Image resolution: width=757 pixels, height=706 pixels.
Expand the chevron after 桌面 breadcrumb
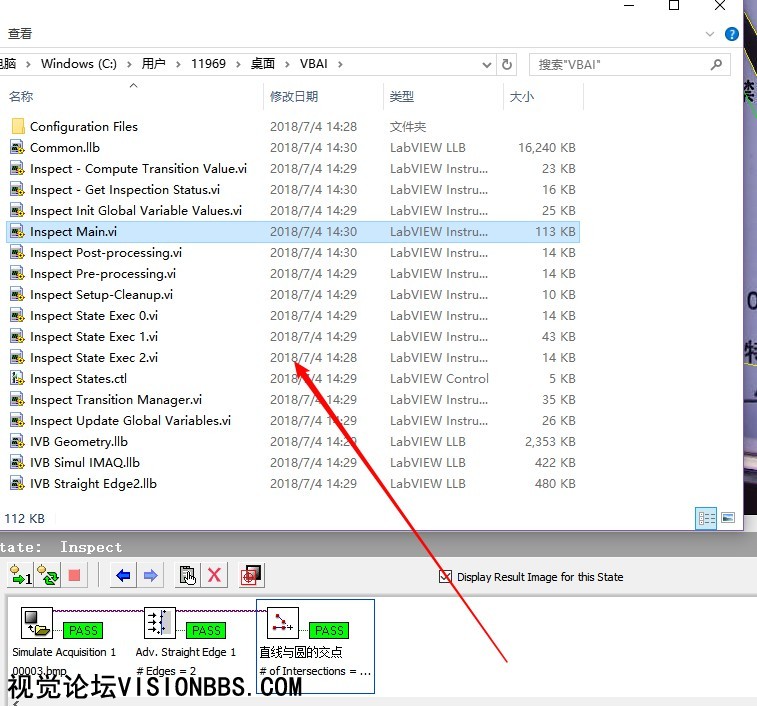(x=287, y=64)
